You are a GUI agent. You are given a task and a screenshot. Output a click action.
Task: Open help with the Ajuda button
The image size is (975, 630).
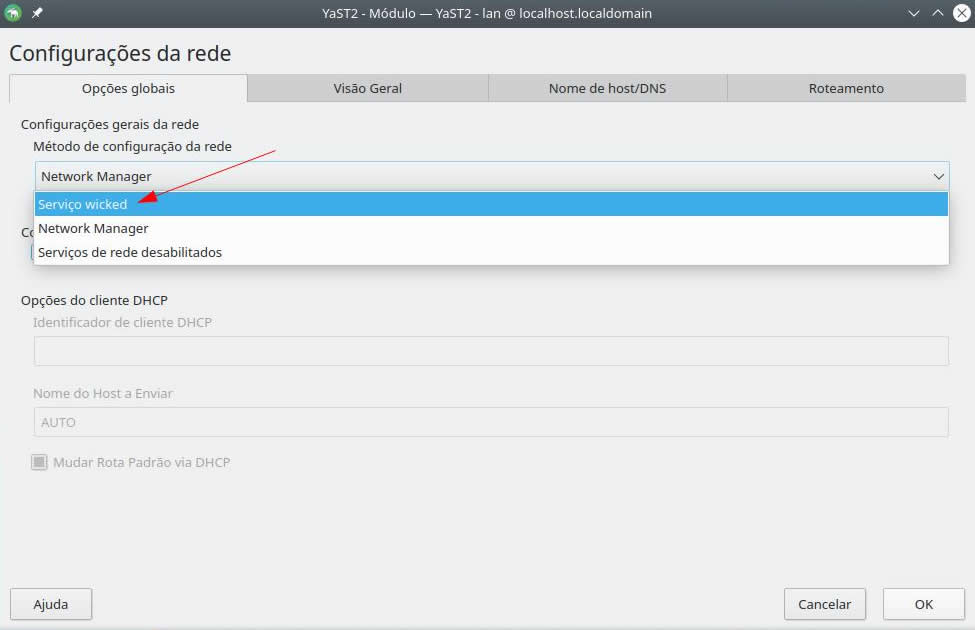[51, 604]
